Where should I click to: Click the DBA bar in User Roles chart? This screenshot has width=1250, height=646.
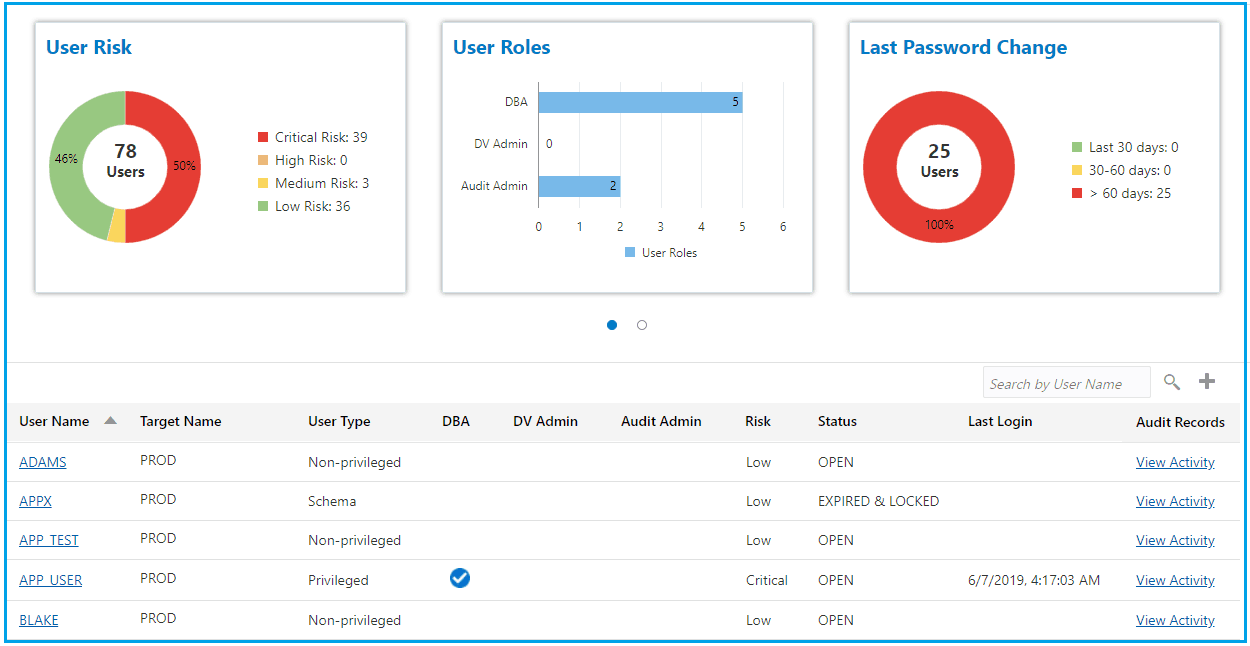(640, 102)
